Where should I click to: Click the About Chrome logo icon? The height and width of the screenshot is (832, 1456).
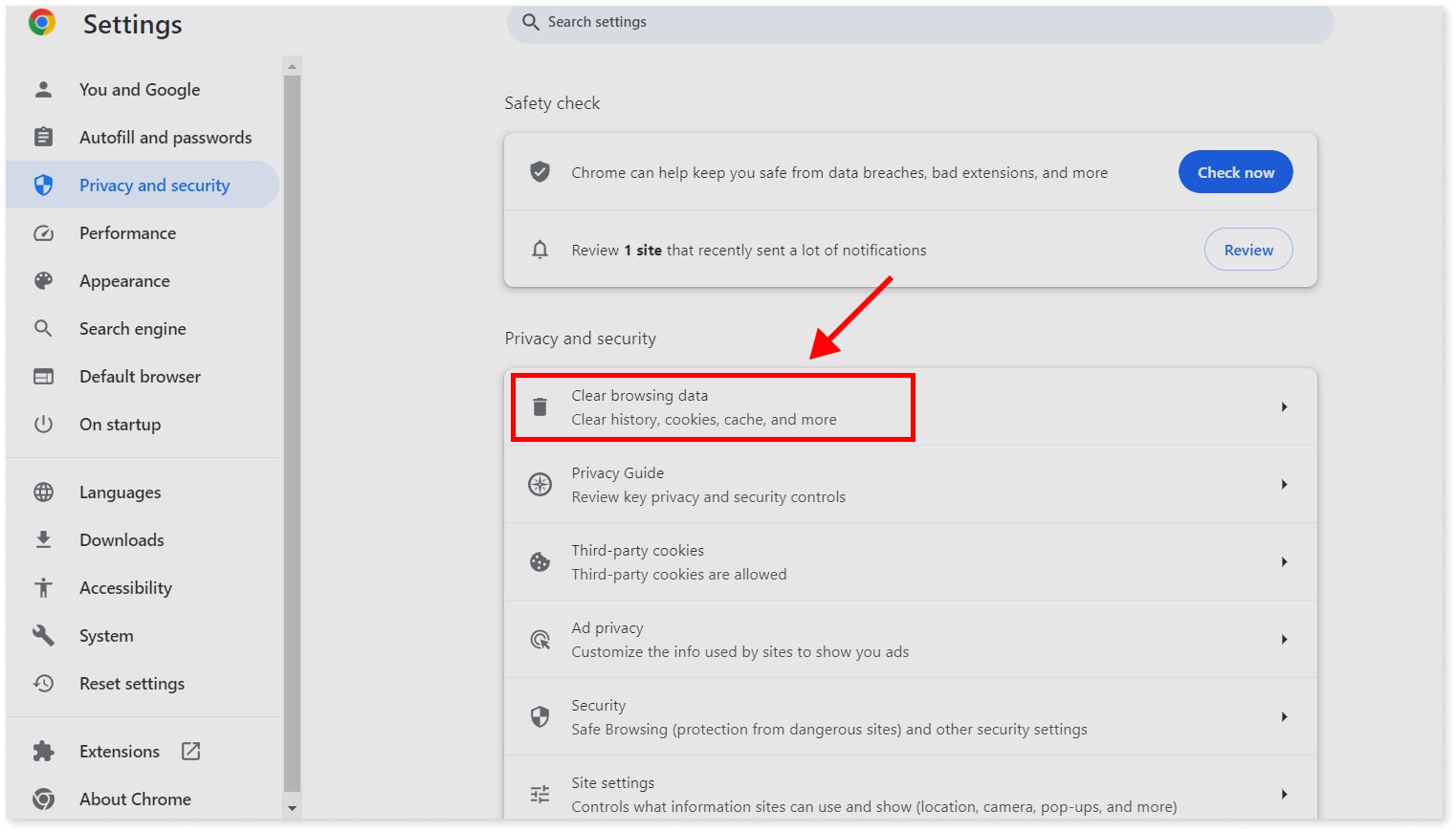43,799
